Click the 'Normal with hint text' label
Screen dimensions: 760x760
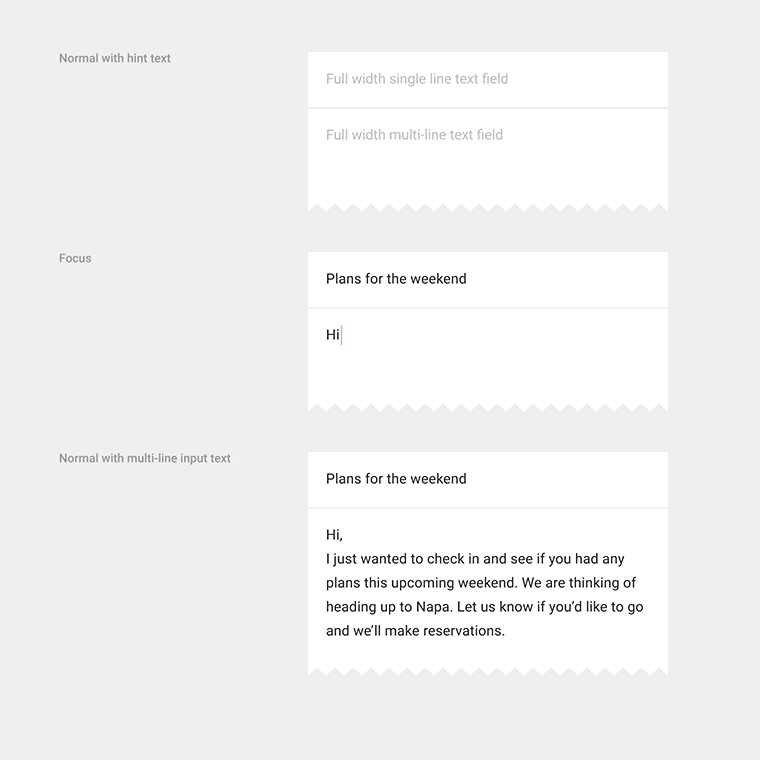point(115,58)
